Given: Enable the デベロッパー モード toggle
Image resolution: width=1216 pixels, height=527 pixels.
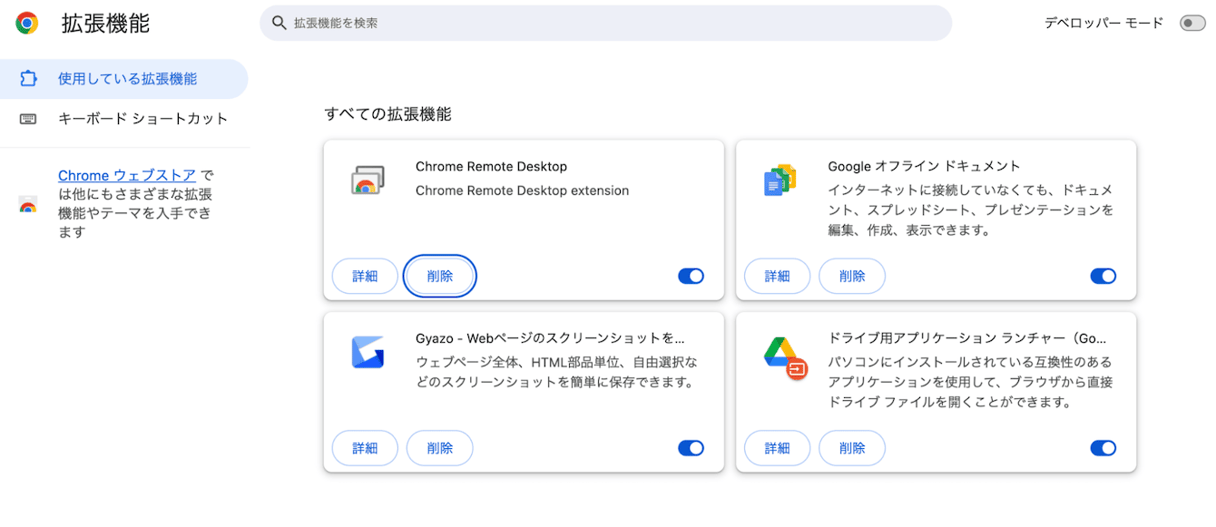Looking at the screenshot, I should (x=1192, y=23).
